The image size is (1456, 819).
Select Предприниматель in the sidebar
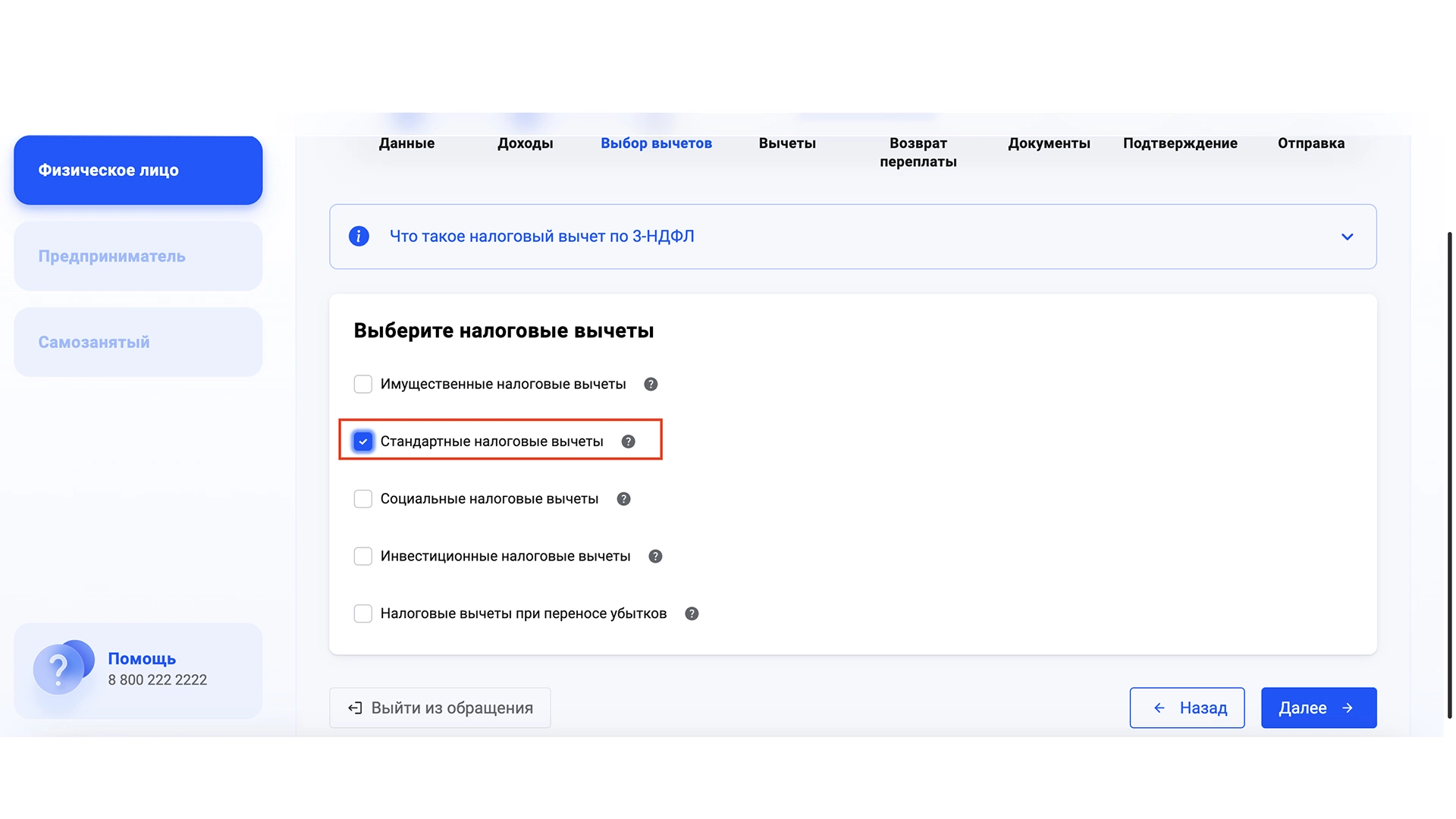(x=138, y=256)
